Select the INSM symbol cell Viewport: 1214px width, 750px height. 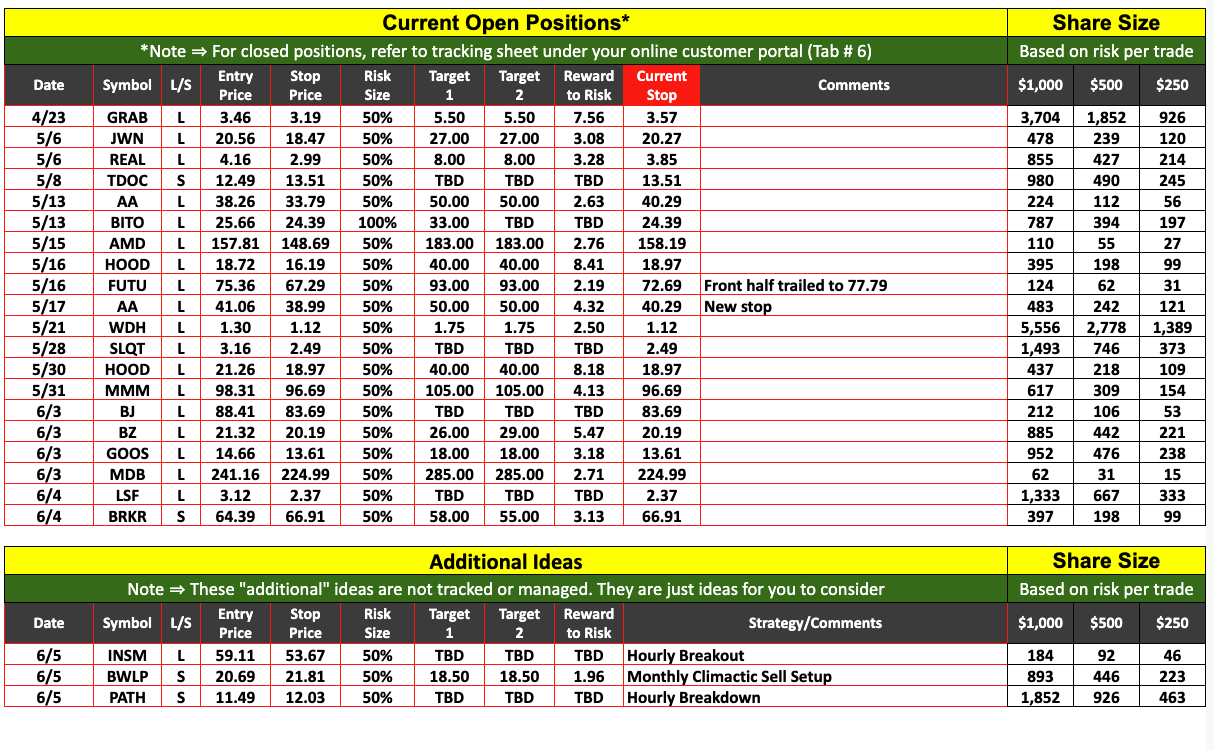click(127, 655)
